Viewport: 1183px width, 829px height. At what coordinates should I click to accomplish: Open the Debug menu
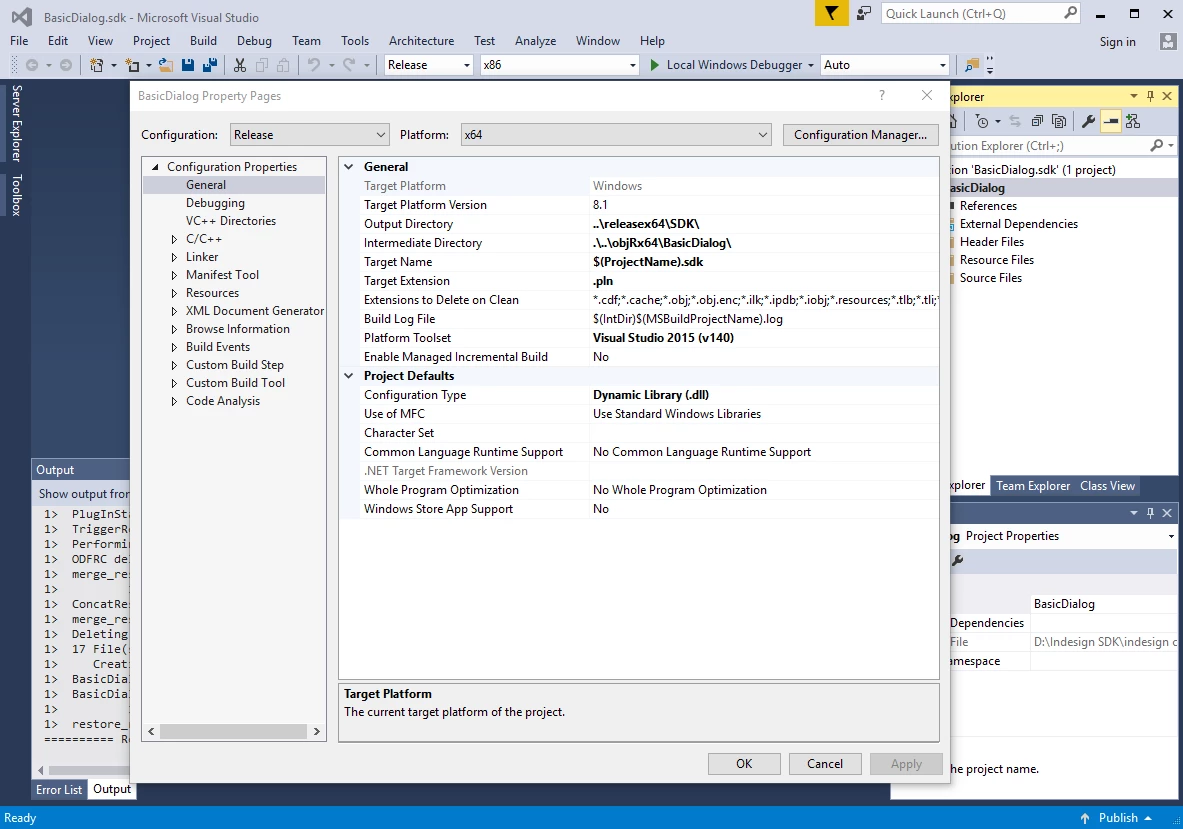tap(254, 41)
